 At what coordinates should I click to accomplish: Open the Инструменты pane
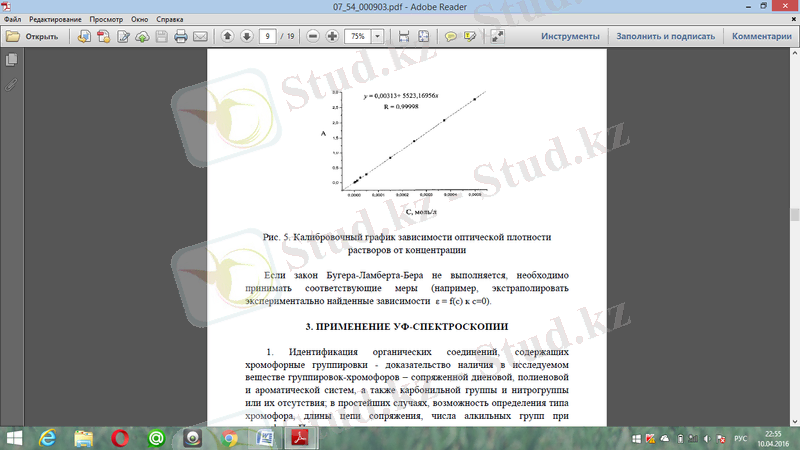[x=570, y=37]
